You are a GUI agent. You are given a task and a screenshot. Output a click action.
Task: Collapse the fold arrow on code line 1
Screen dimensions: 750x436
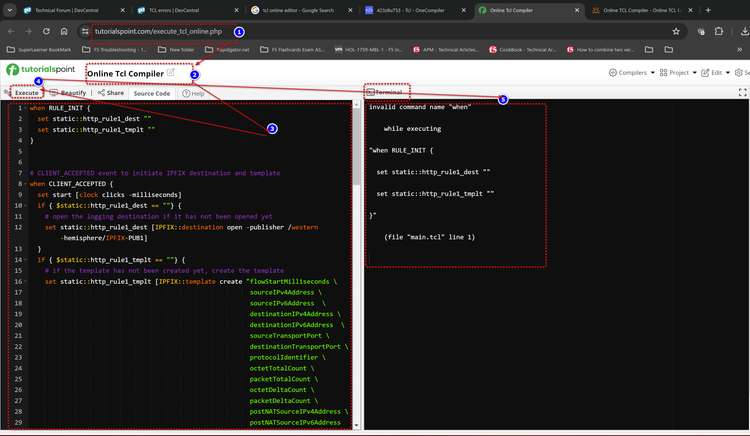pos(25,108)
